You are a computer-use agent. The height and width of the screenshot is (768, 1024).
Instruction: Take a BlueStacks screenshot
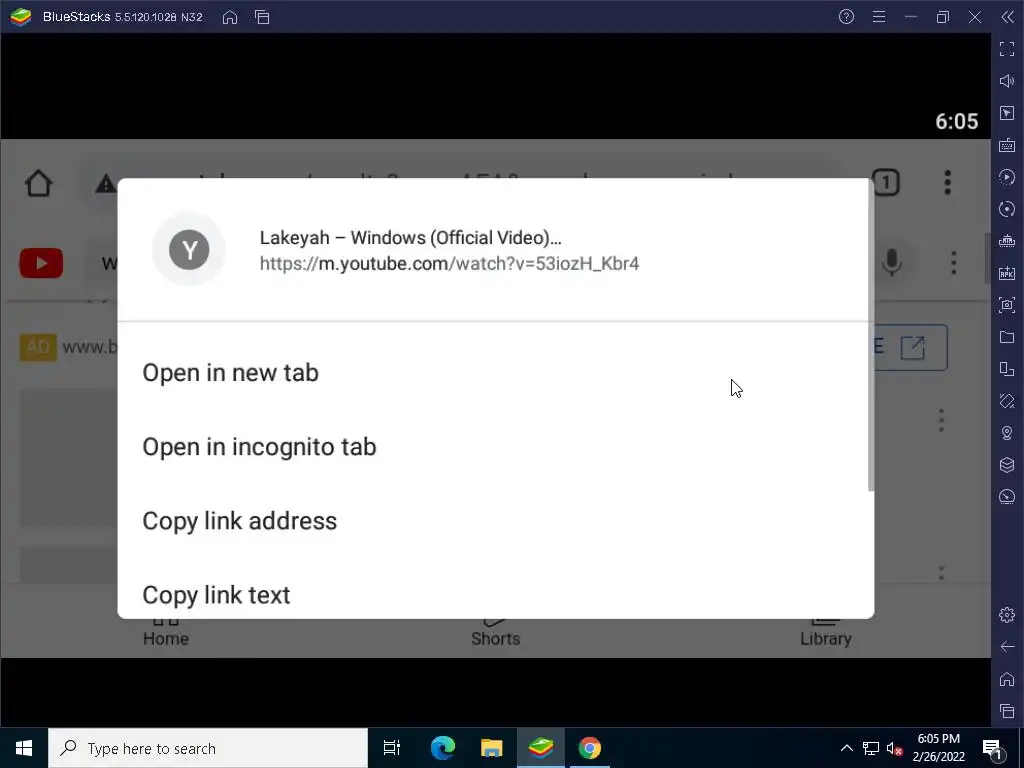click(1007, 305)
